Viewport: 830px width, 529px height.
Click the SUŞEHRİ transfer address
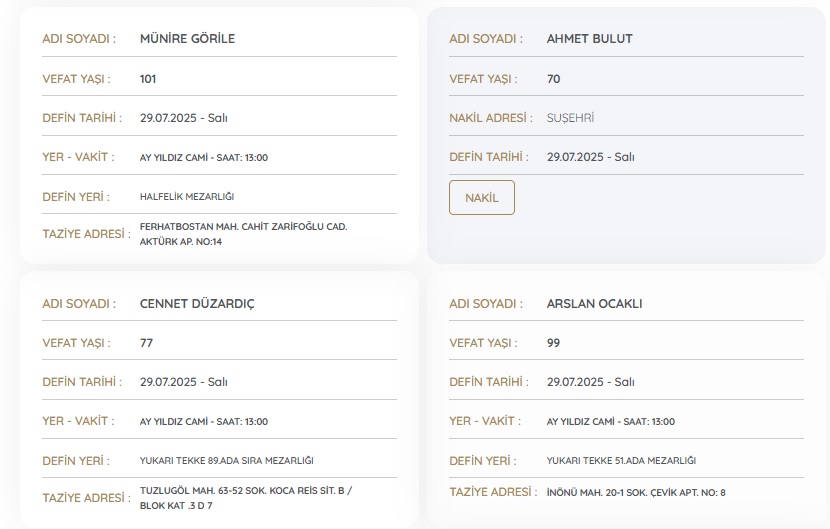(570, 118)
